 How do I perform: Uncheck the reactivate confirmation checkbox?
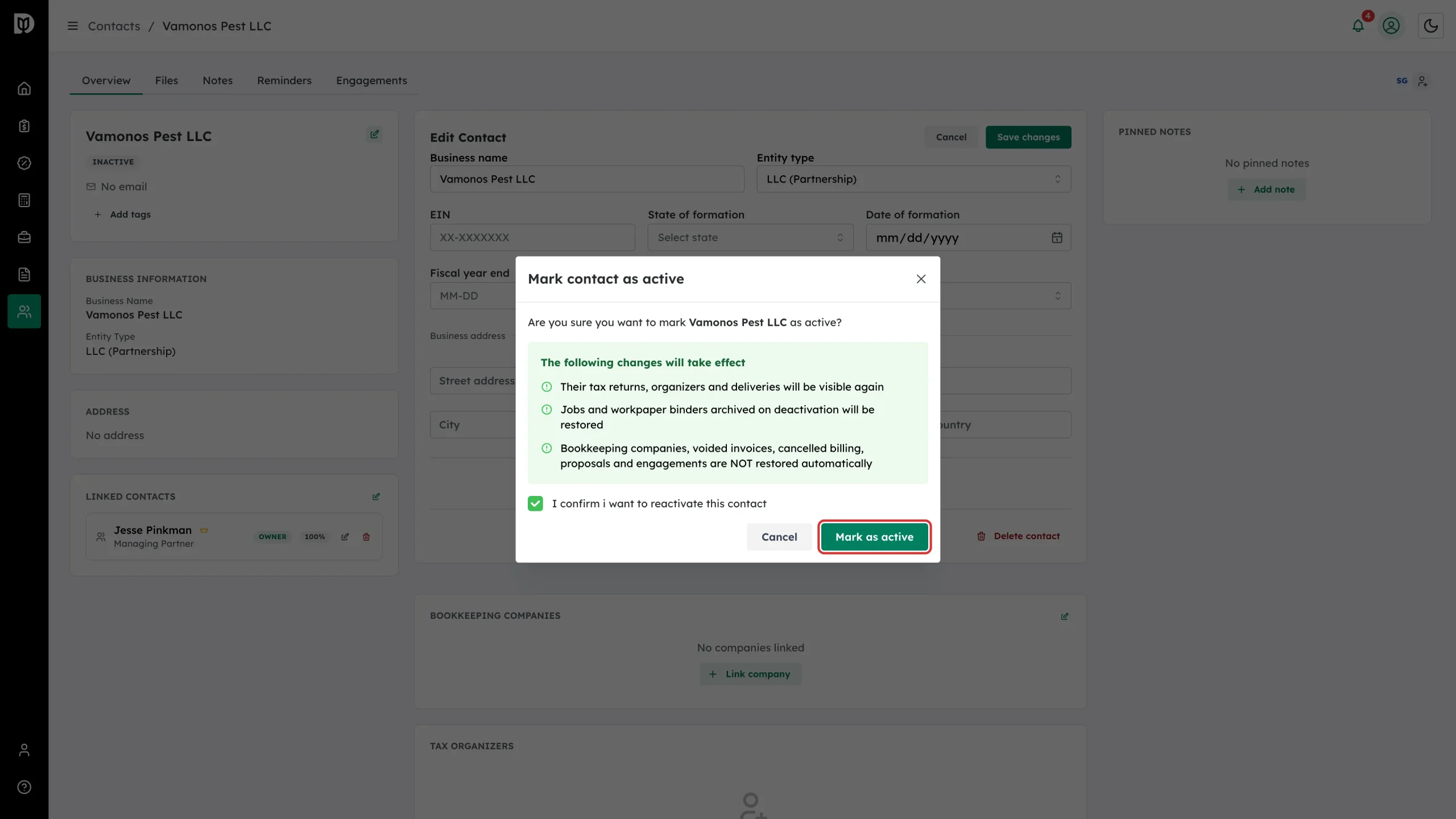tap(535, 503)
